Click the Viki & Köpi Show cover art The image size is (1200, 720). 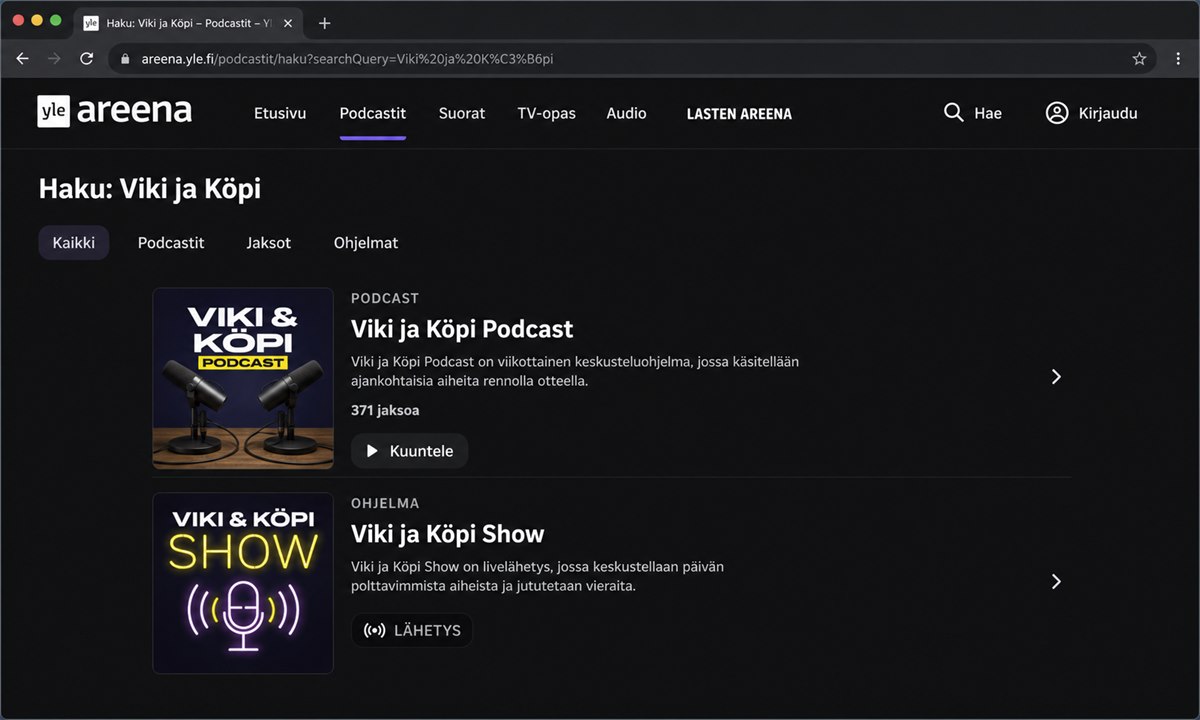pos(243,583)
